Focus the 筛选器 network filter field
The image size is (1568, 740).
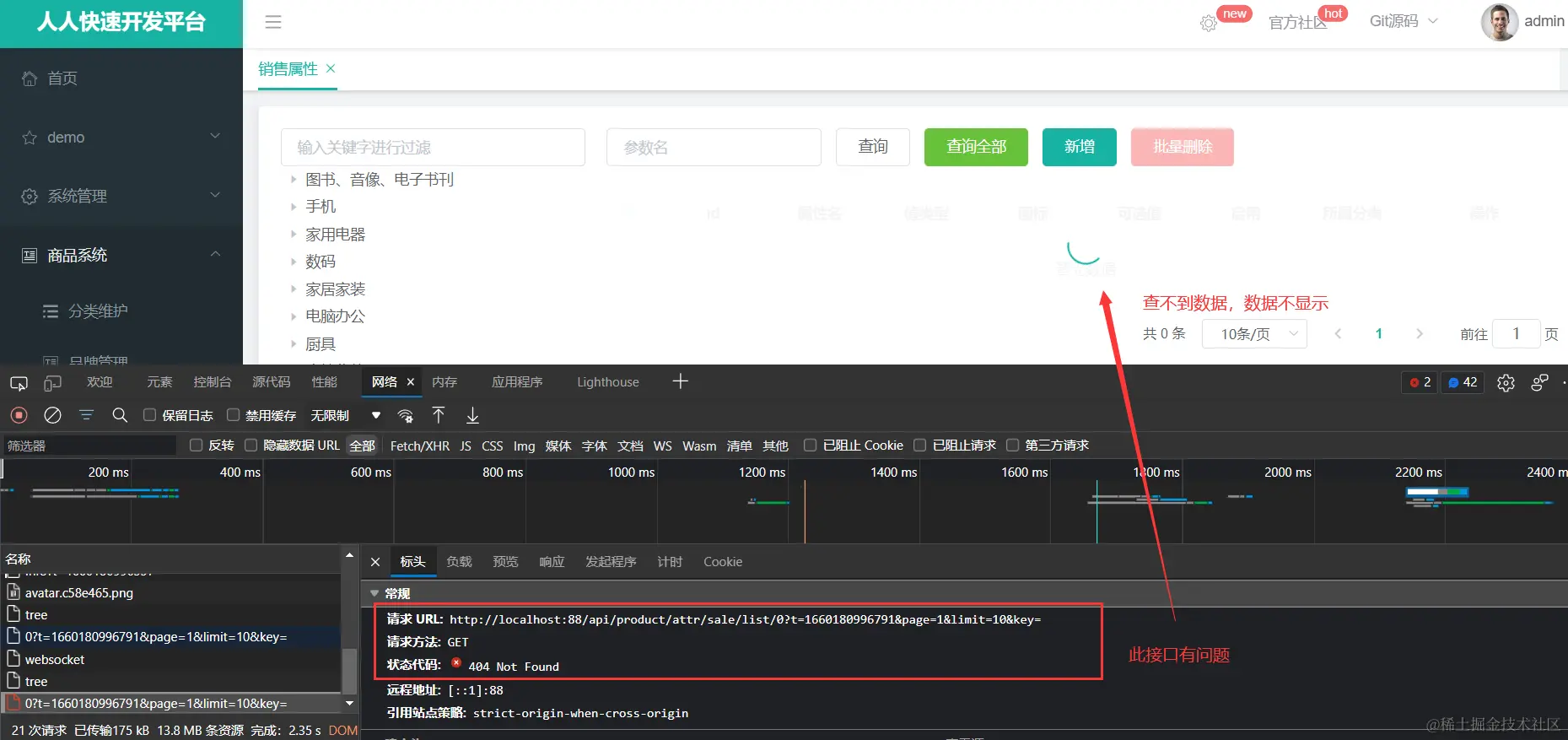point(90,446)
